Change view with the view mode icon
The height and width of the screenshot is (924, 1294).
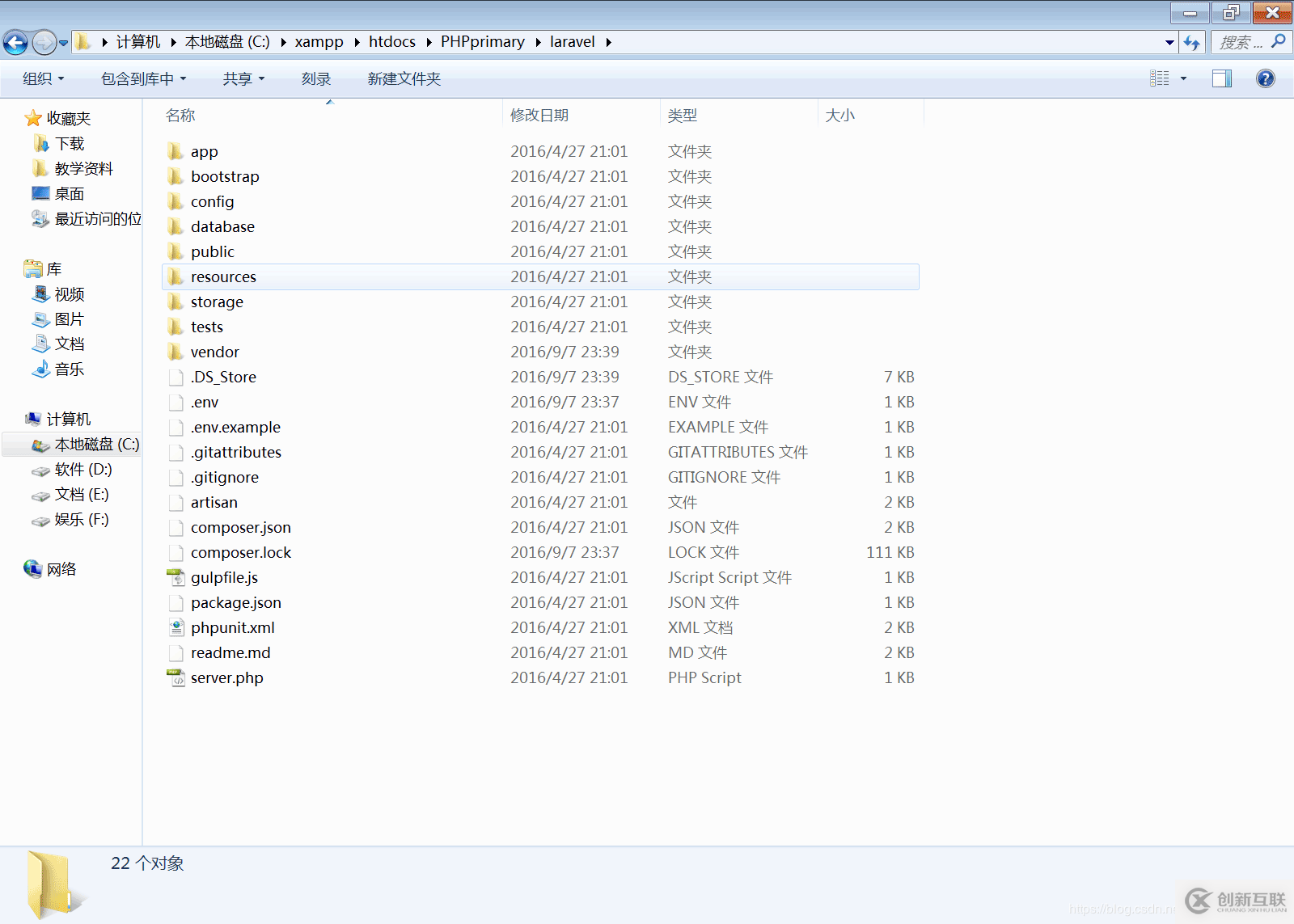pos(1160,78)
